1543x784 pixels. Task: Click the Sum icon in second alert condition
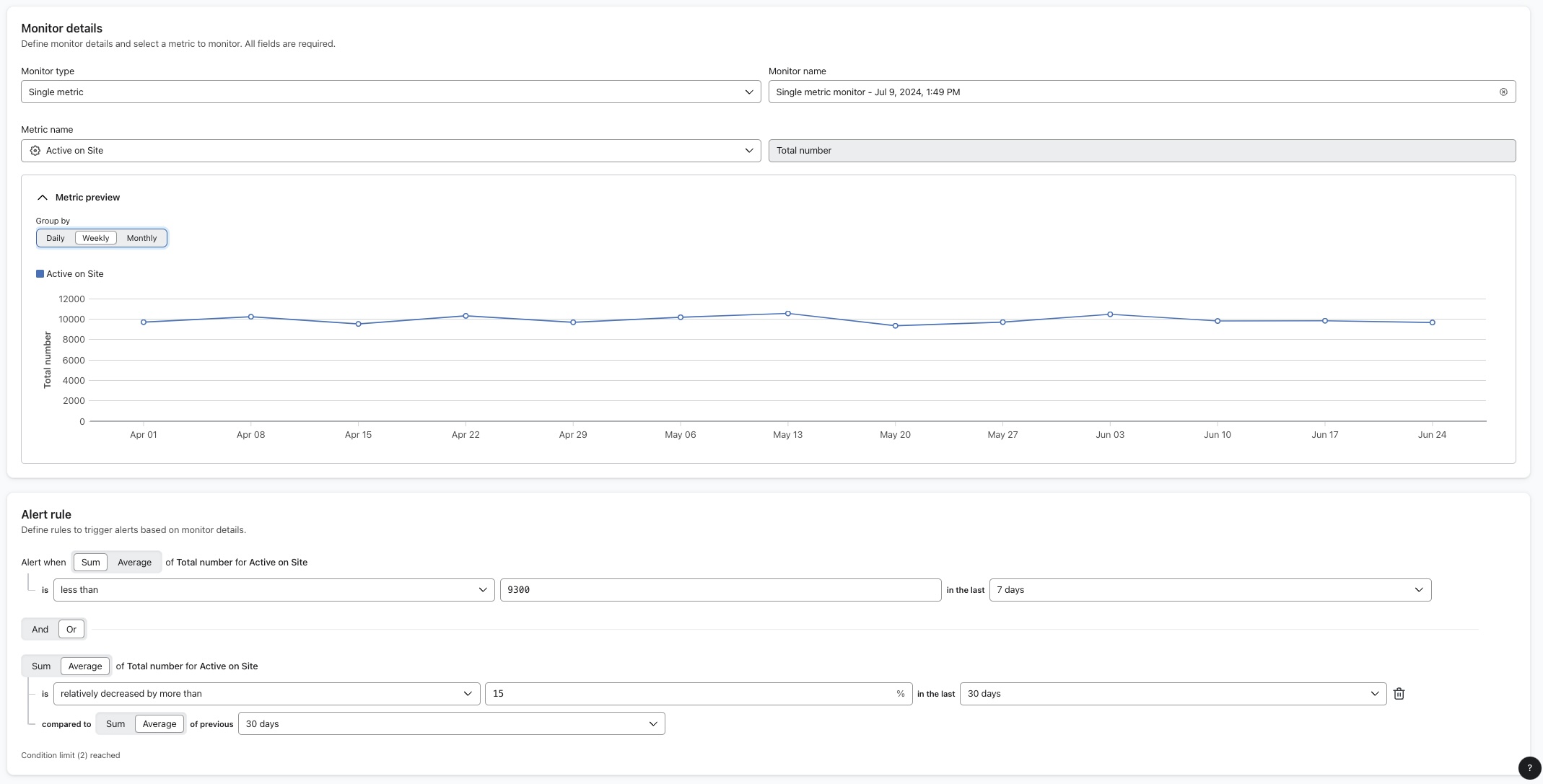[x=40, y=665]
